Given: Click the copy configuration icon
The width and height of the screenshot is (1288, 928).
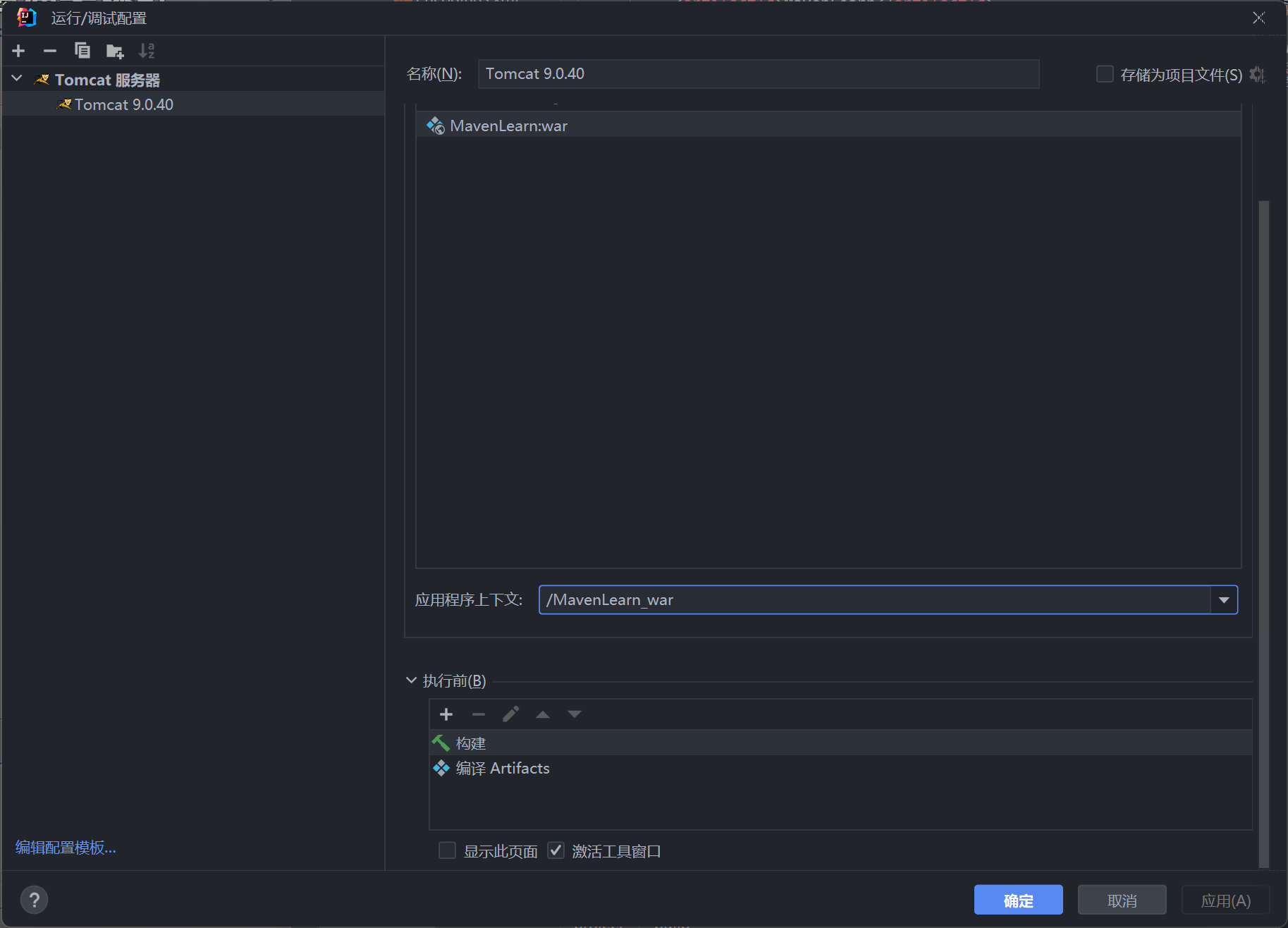Looking at the screenshot, I should 82,51.
